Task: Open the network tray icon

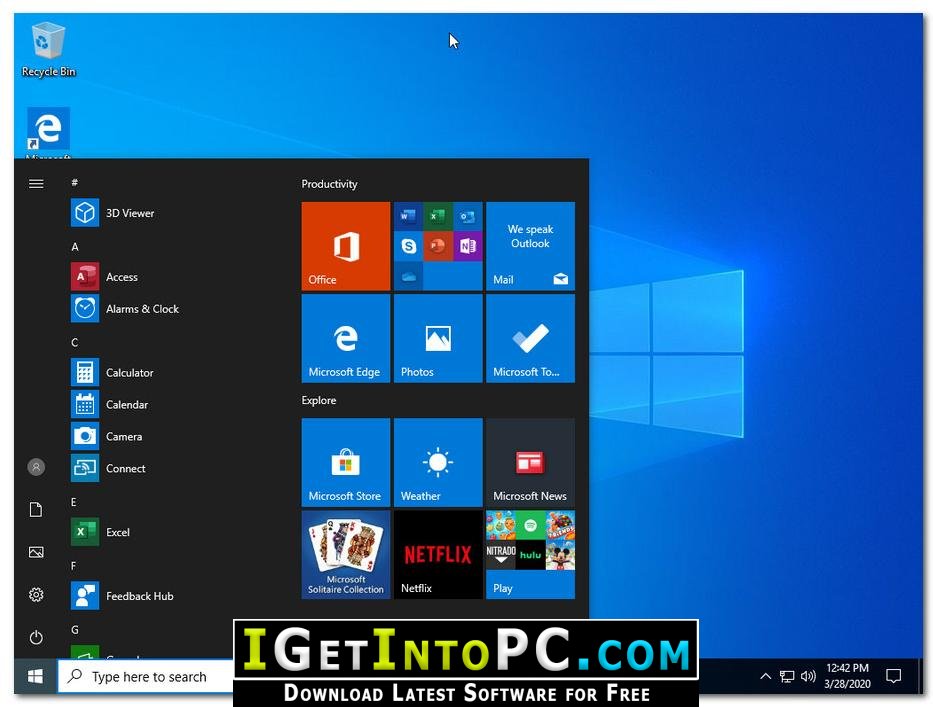Action: point(787,677)
